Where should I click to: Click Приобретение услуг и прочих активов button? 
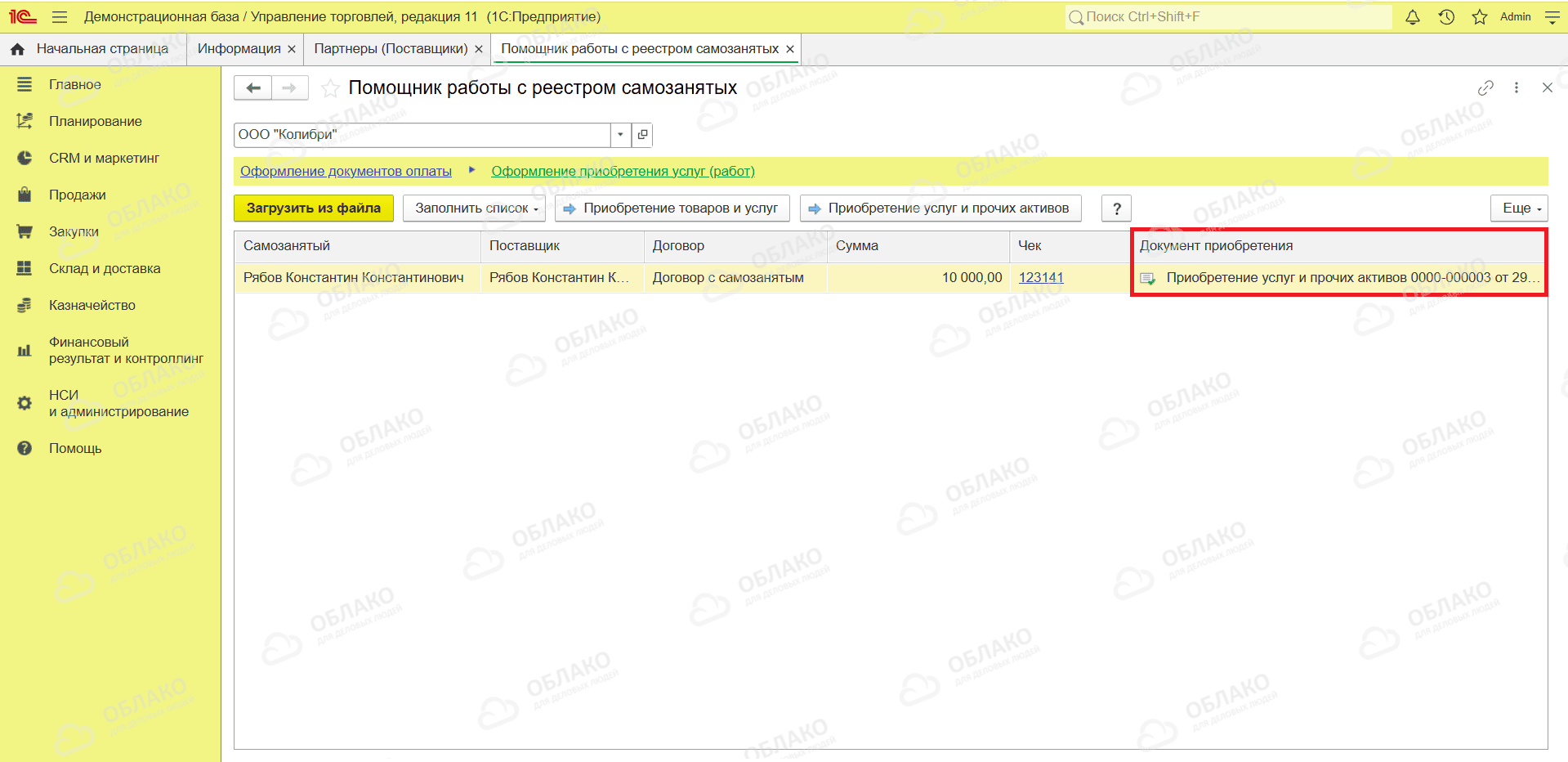click(940, 208)
